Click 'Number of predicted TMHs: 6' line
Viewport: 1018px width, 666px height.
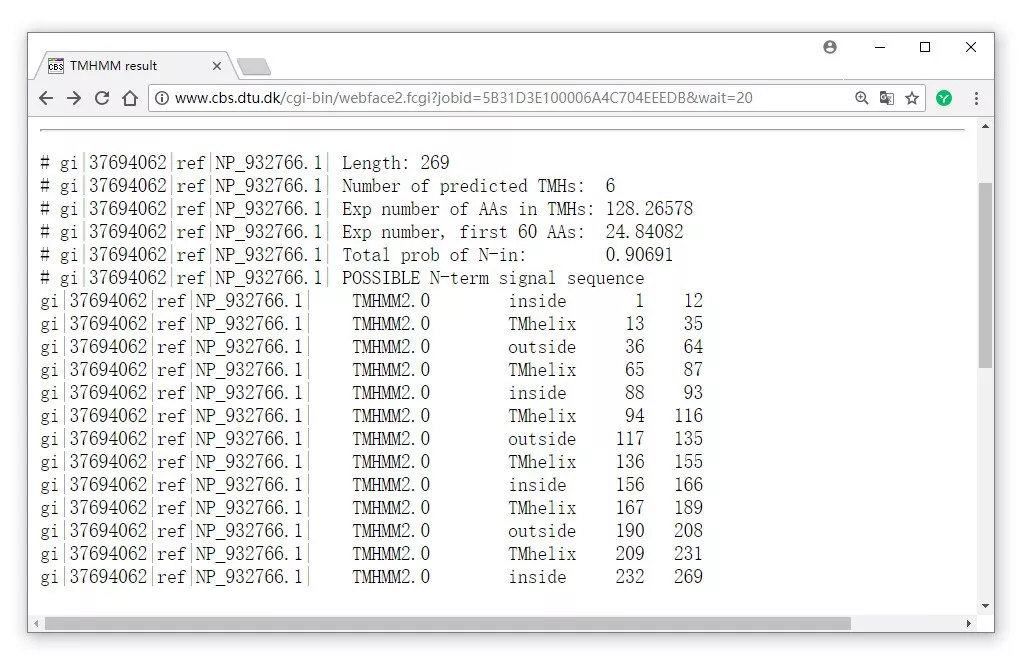pyautogui.click(x=478, y=186)
